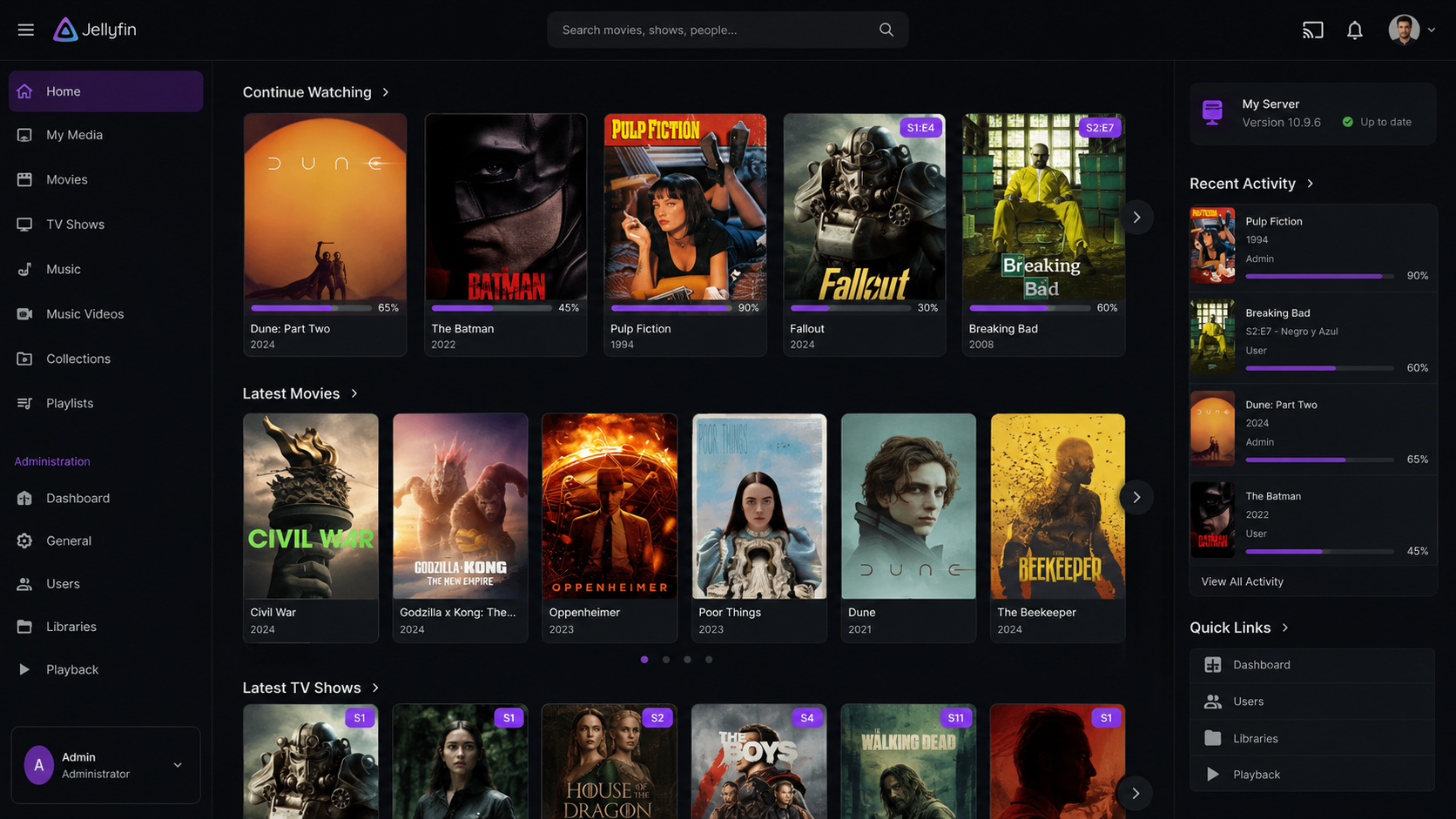Go to Home in sidebar
The width and height of the screenshot is (1456, 819).
point(106,91)
